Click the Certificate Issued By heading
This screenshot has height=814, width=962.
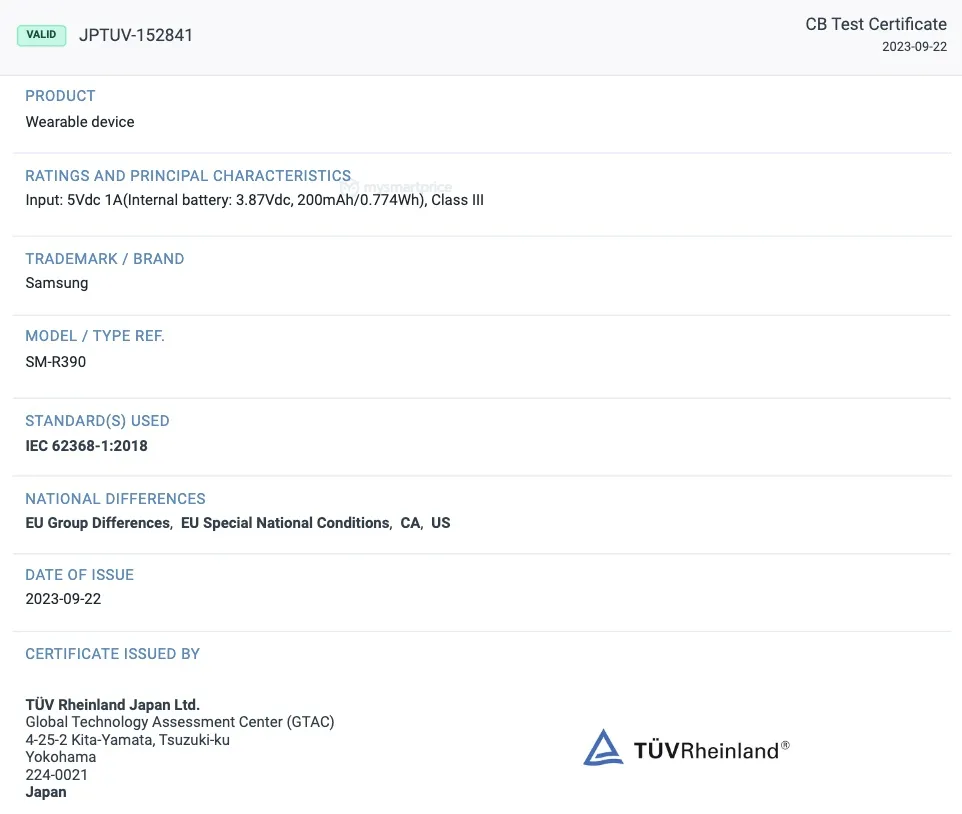(x=112, y=654)
